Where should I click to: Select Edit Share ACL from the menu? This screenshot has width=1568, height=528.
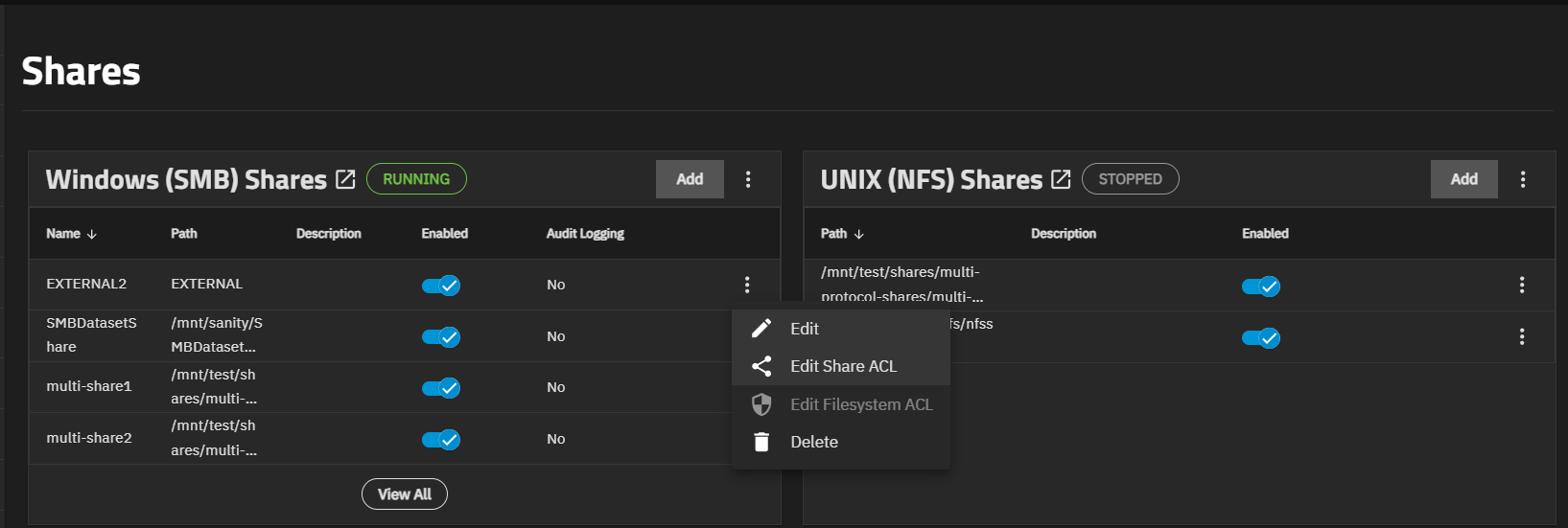[x=843, y=366]
